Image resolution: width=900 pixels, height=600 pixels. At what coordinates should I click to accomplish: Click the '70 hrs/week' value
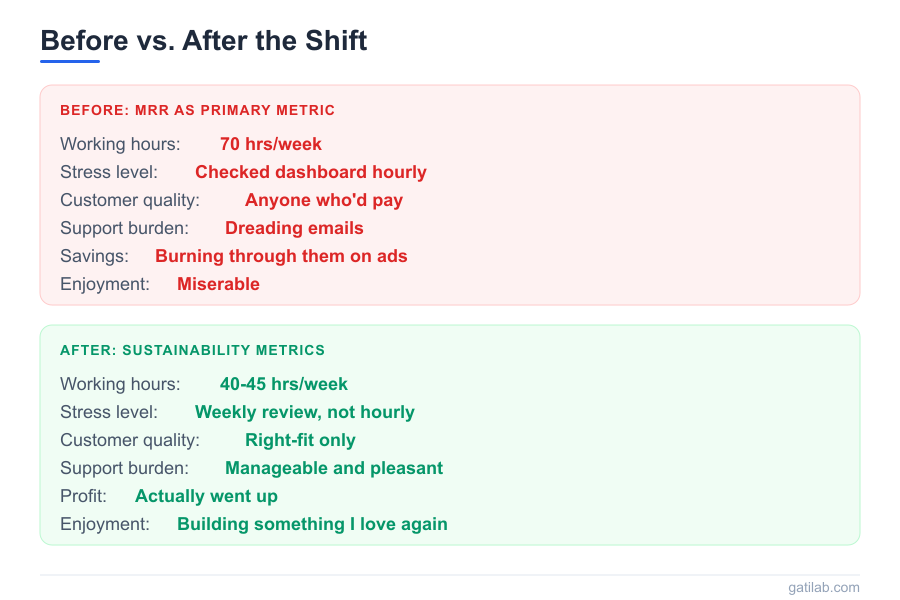tap(271, 144)
